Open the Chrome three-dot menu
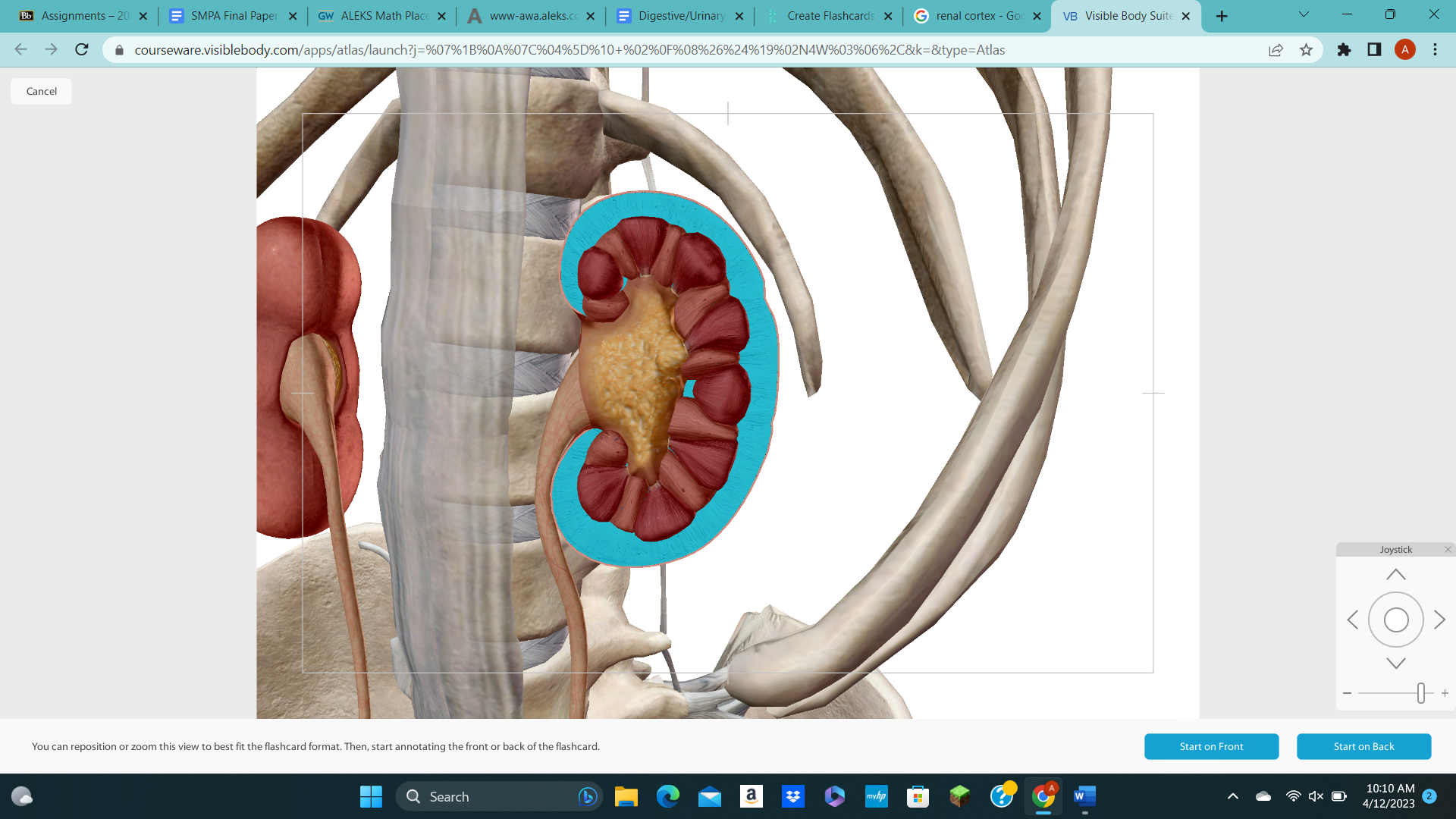The image size is (1456, 819). click(1435, 49)
